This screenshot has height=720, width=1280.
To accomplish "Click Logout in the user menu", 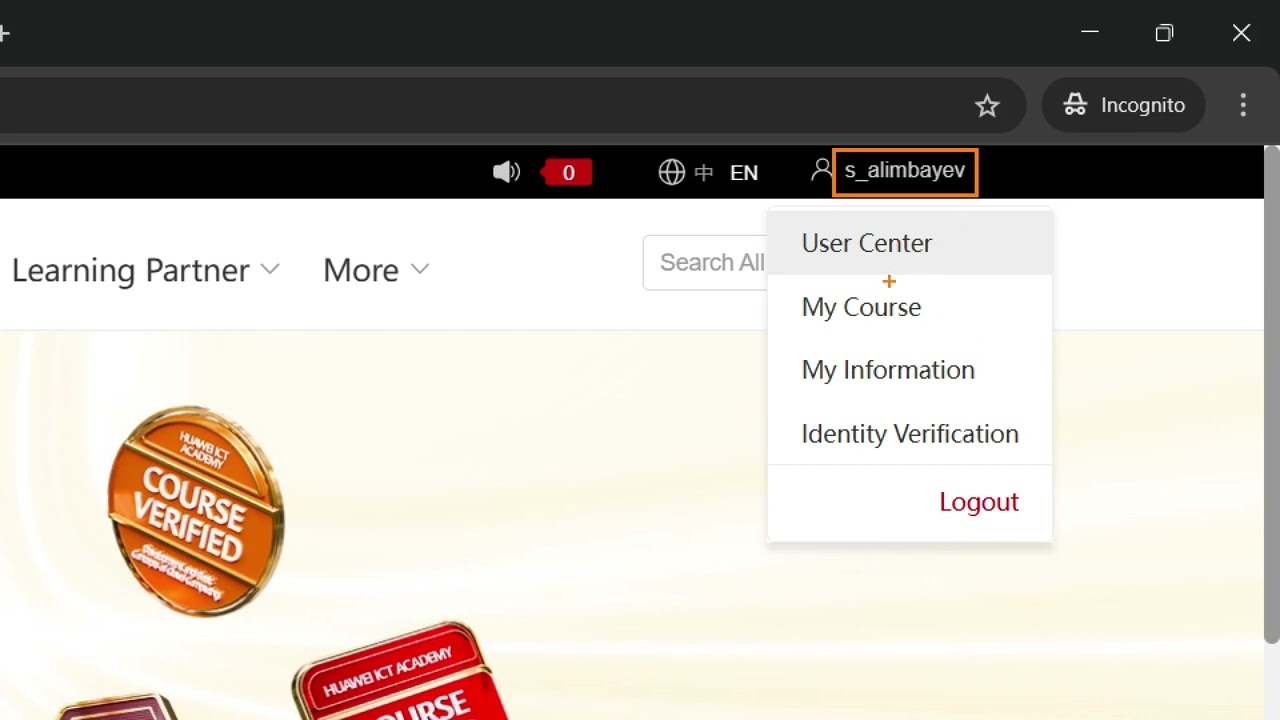I will (978, 502).
